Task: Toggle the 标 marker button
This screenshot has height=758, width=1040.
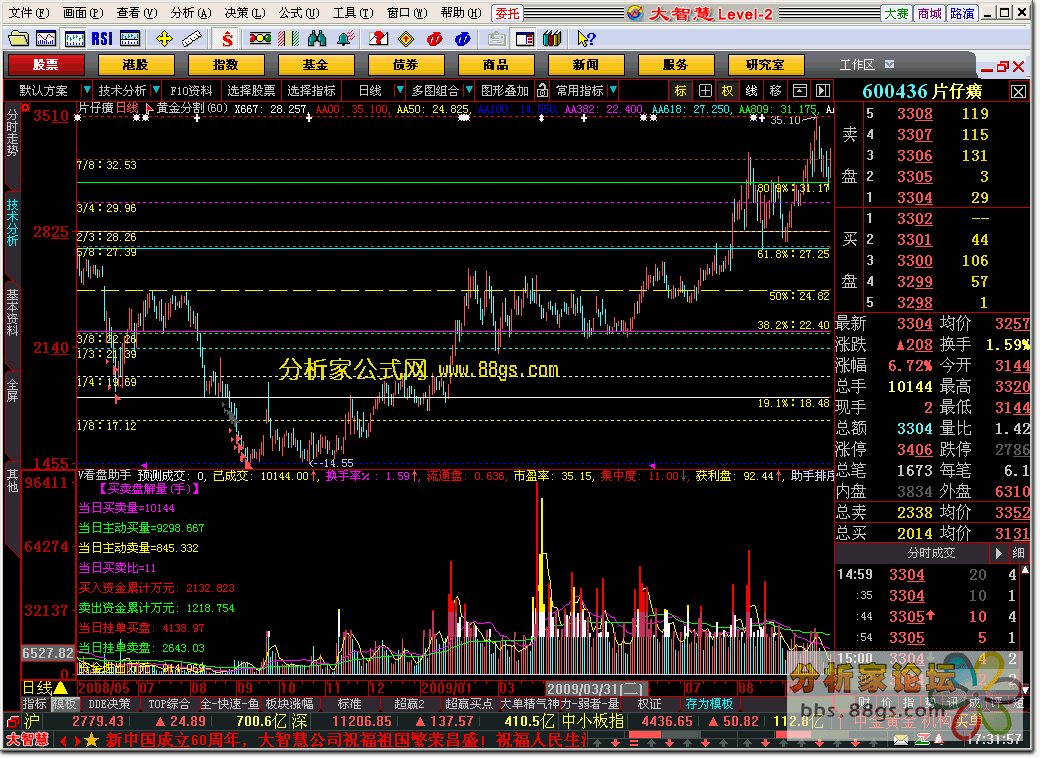Action: pyautogui.click(x=681, y=91)
